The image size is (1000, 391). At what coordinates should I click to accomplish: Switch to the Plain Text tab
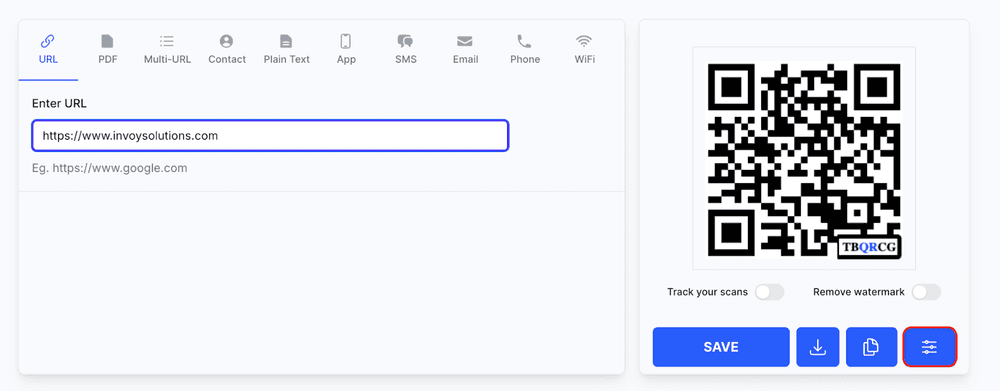point(286,50)
